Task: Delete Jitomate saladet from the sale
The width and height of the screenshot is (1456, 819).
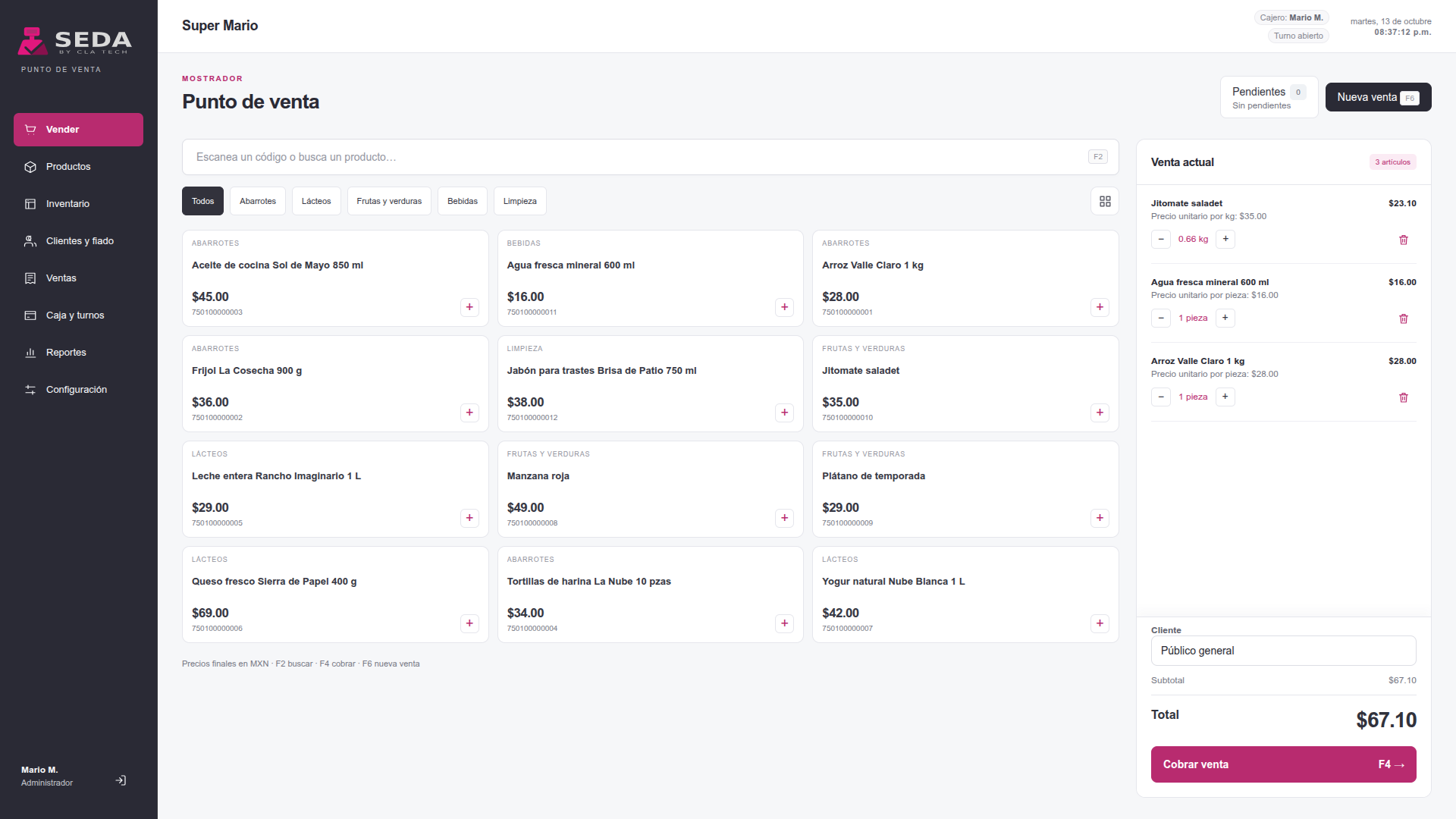Action: click(x=1404, y=240)
